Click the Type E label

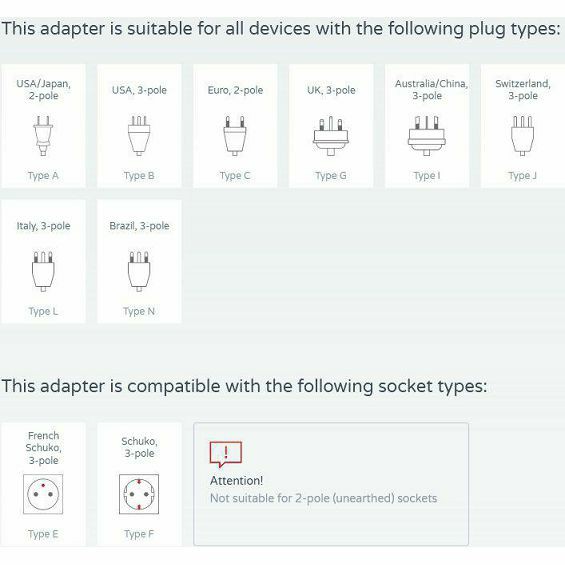point(43,534)
